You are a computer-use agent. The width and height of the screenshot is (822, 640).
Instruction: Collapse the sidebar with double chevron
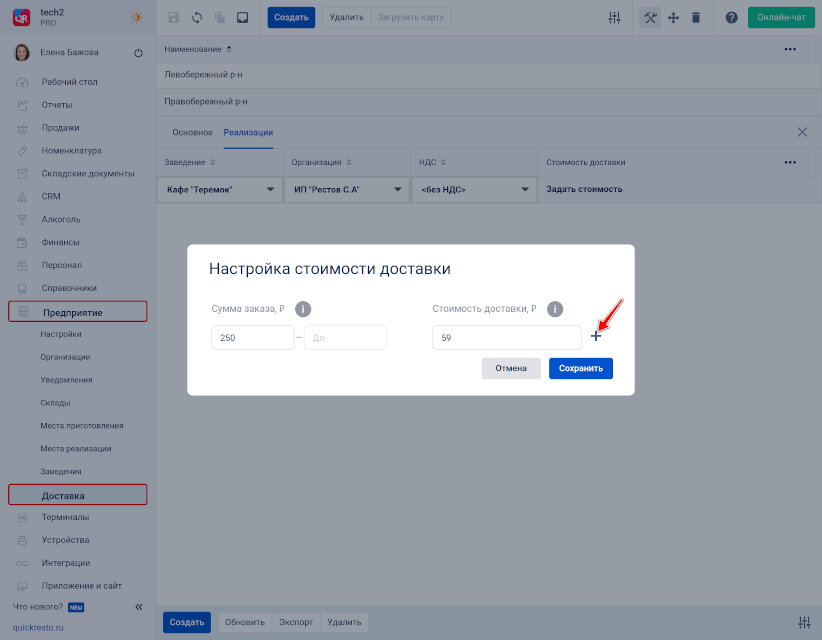pyautogui.click(x=139, y=607)
